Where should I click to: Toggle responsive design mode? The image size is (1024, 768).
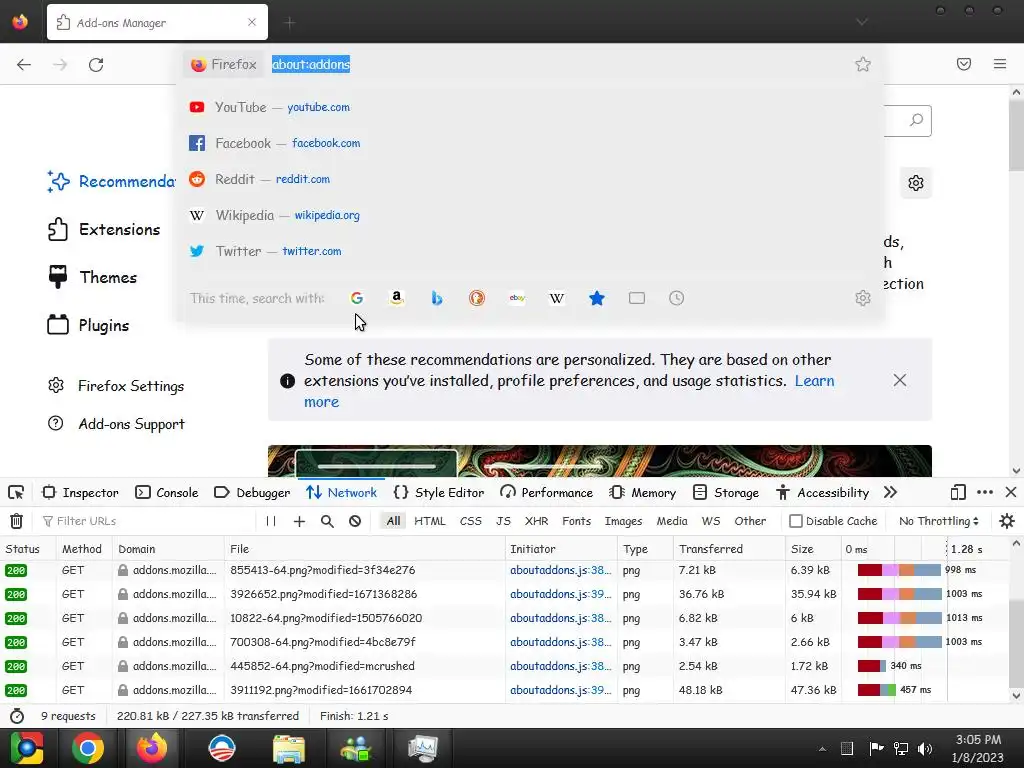coord(958,493)
